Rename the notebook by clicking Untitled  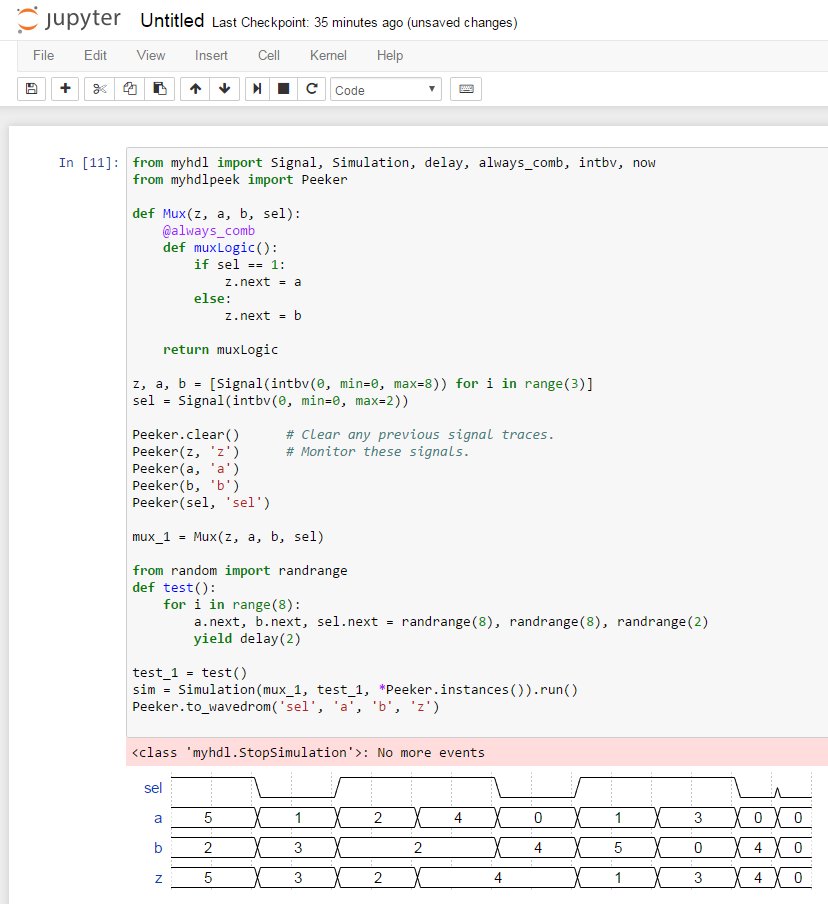(x=172, y=21)
